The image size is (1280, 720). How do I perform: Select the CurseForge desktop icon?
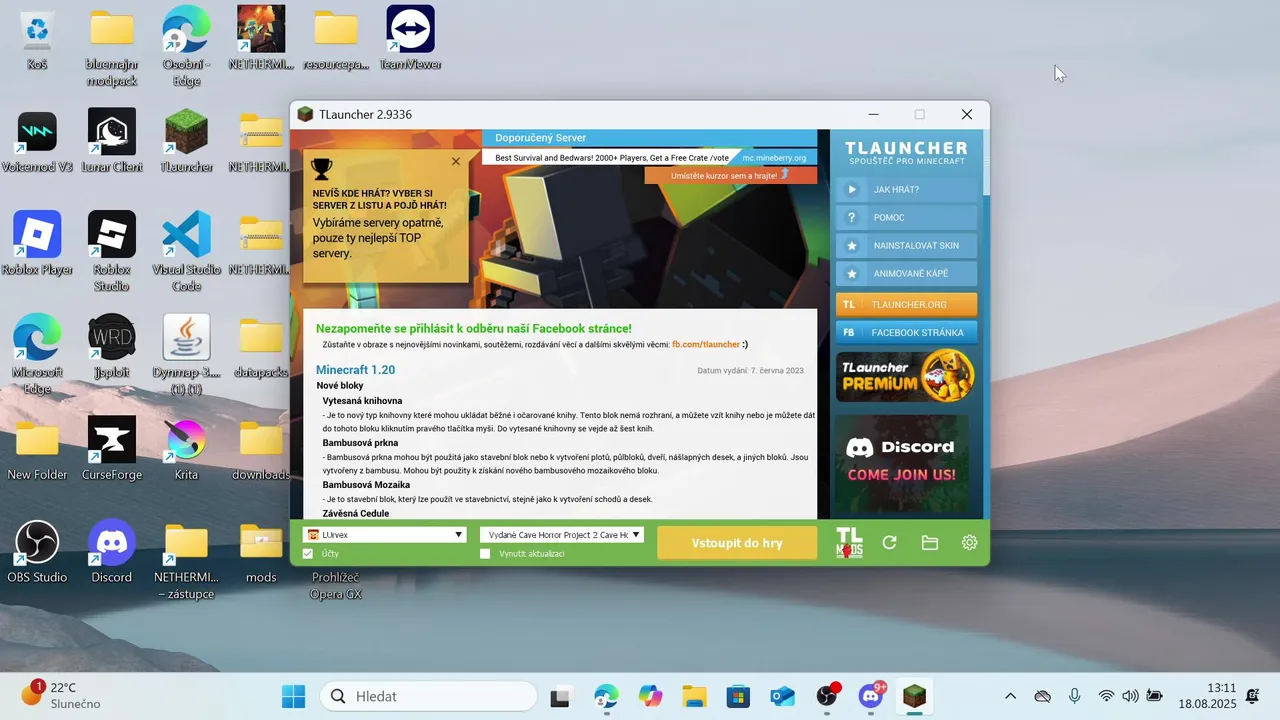[112, 449]
